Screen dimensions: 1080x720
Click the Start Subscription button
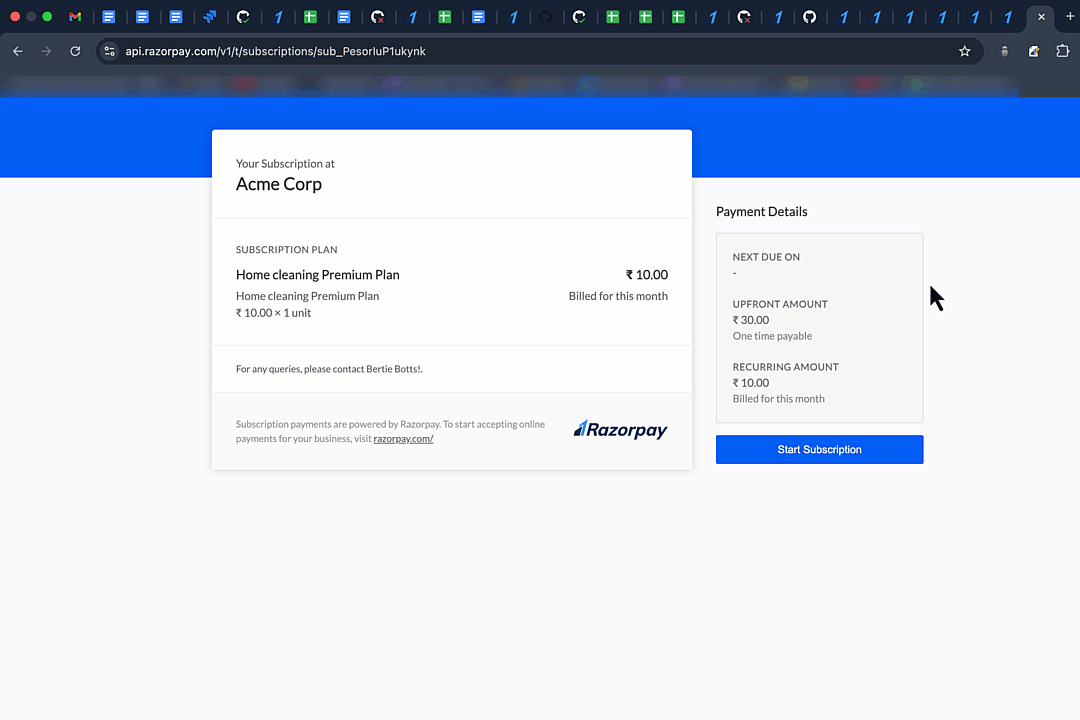819,449
